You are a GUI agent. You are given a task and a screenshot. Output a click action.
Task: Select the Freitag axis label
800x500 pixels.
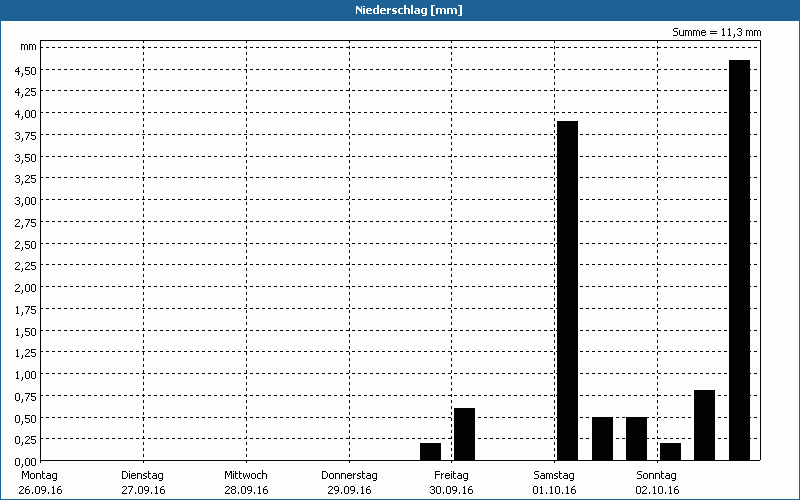point(451,476)
